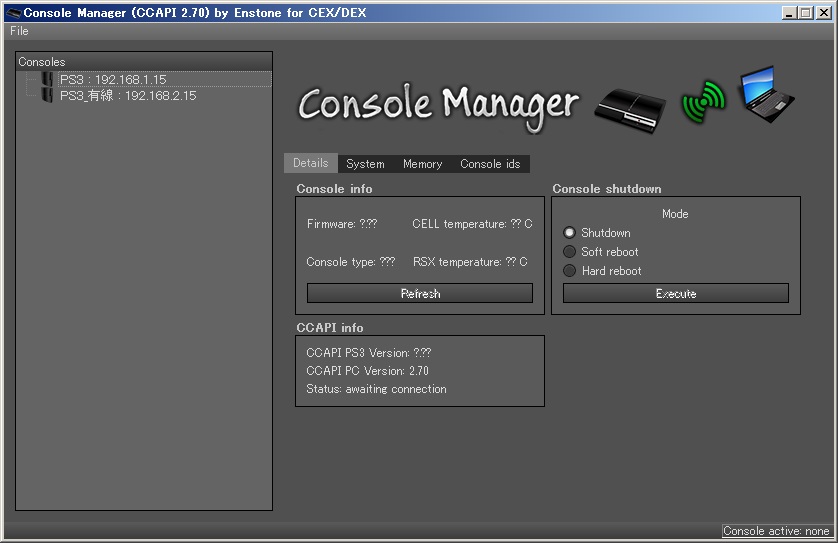The image size is (838, 543).
Task: Click 'CELL temperature: ?? C' text
Action: tap(472, 224)
